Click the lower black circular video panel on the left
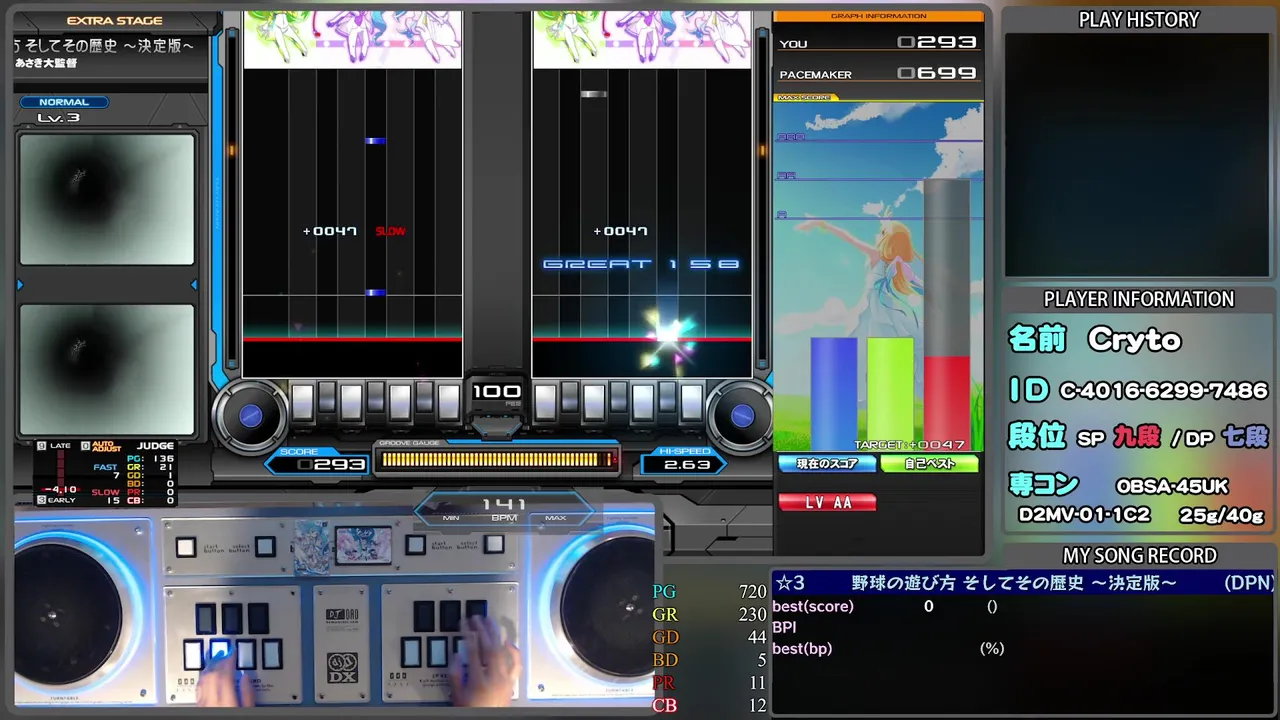 [107, 369]
